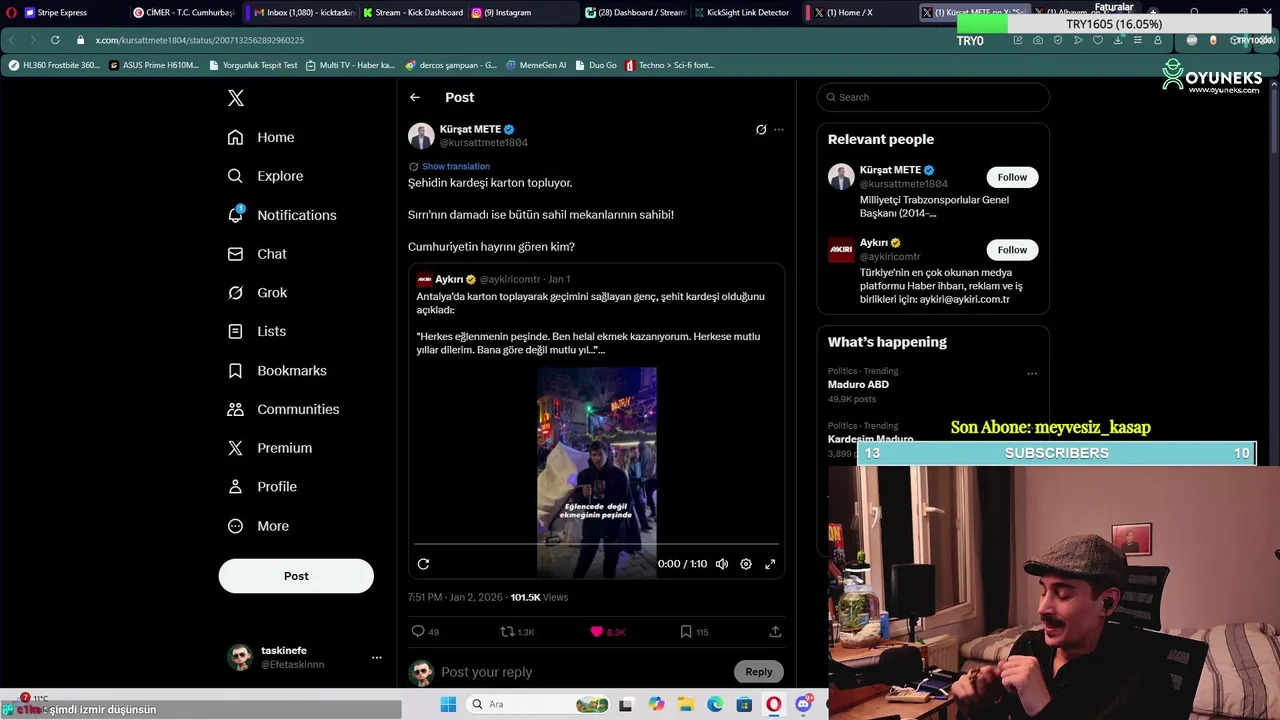Switch to KickSight Link Detector tab
This screenshot has width=1280, height=720.
(741, 13)
